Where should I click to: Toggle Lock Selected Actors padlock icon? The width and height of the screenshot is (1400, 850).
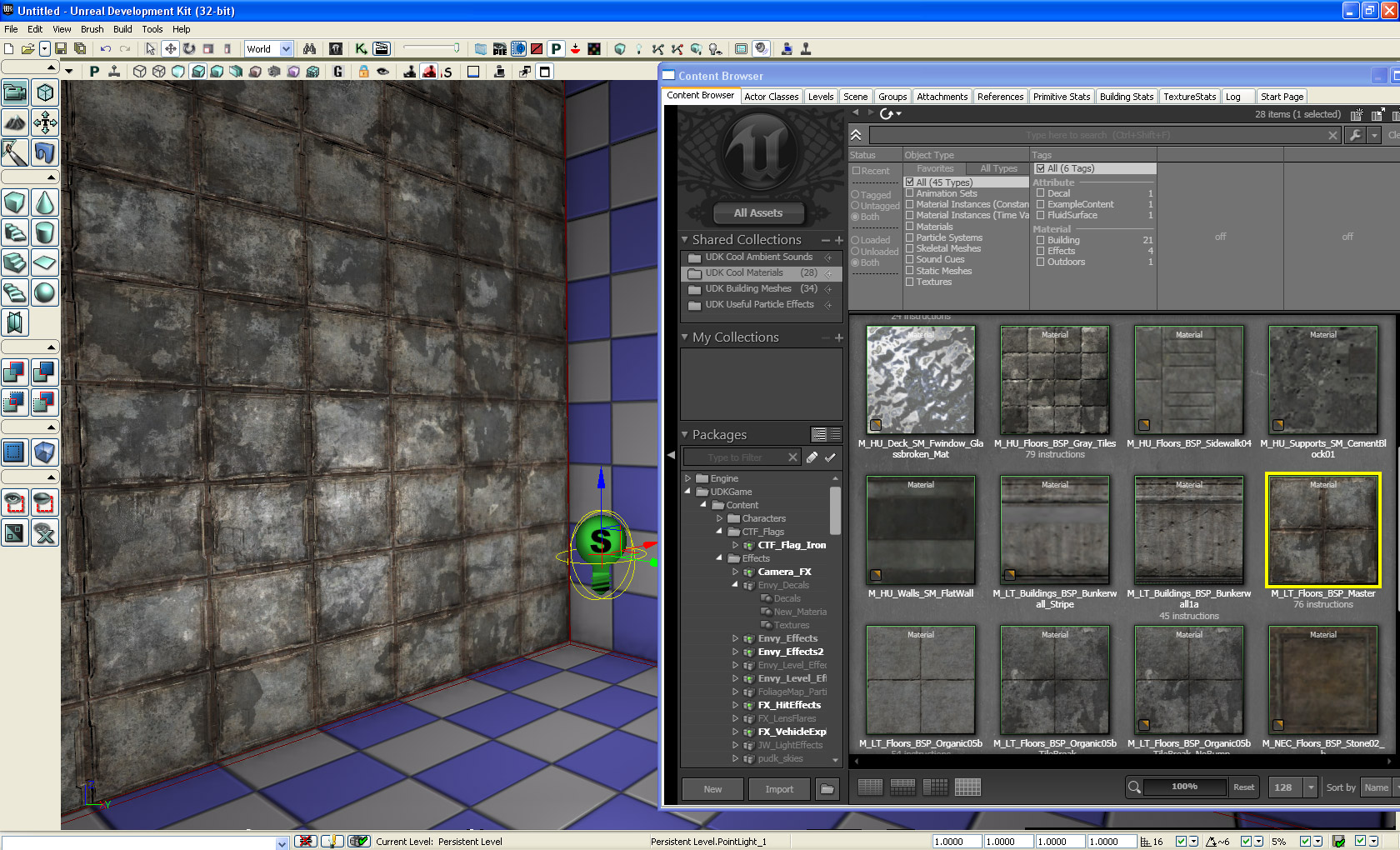[x=363, y=72]
